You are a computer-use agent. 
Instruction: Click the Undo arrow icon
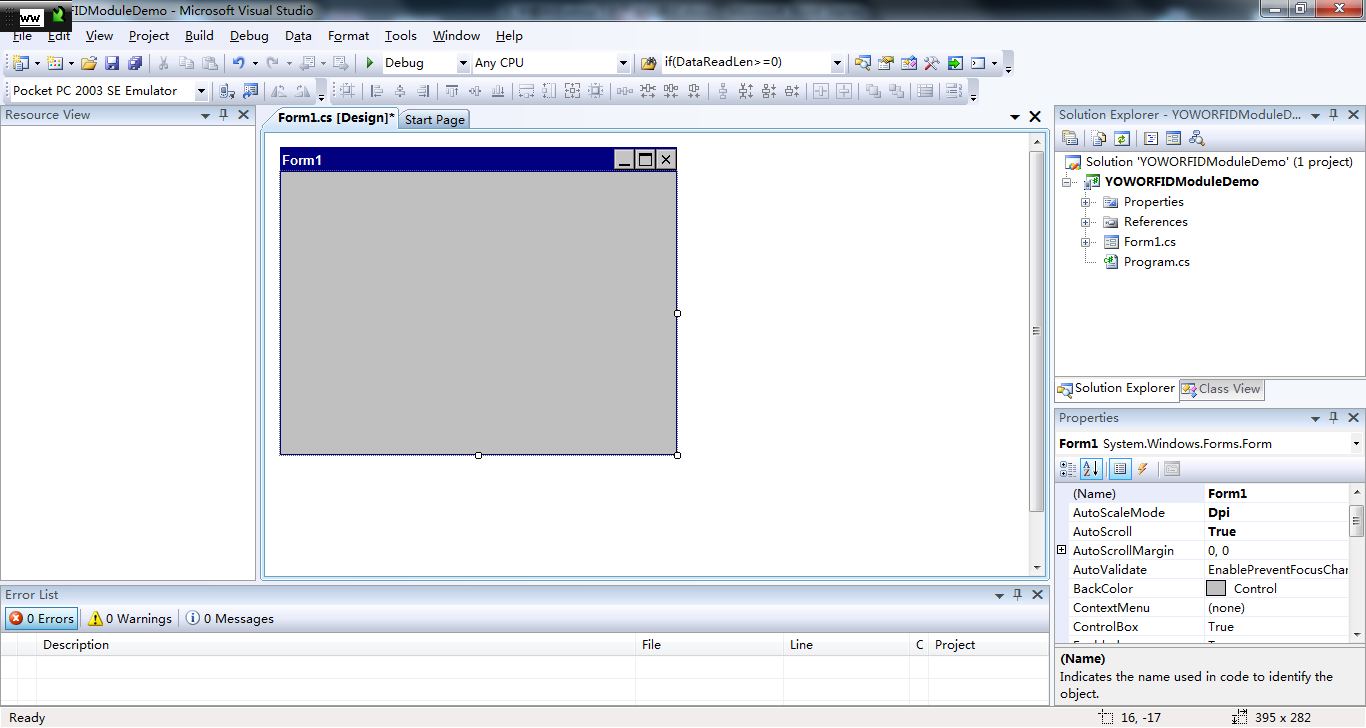pyautogui.click(x=238, y=63)
